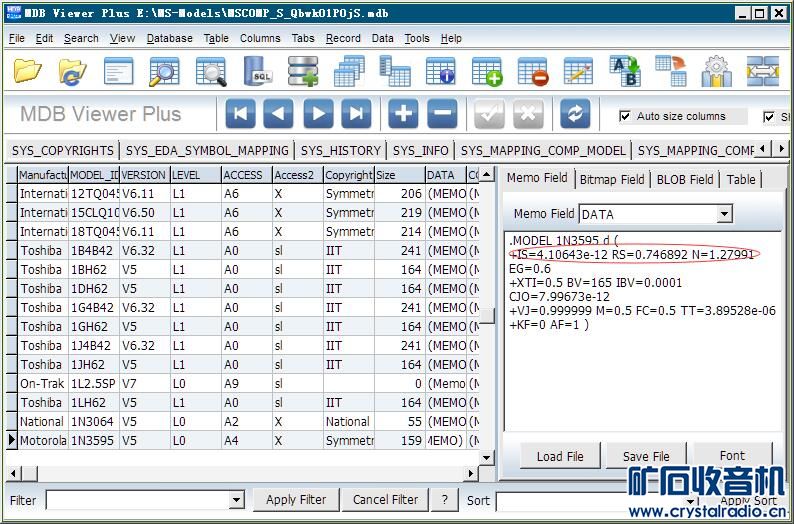Open file with the yellow folder icon
This screenshot has height=524, width=794.
[27, 71]
